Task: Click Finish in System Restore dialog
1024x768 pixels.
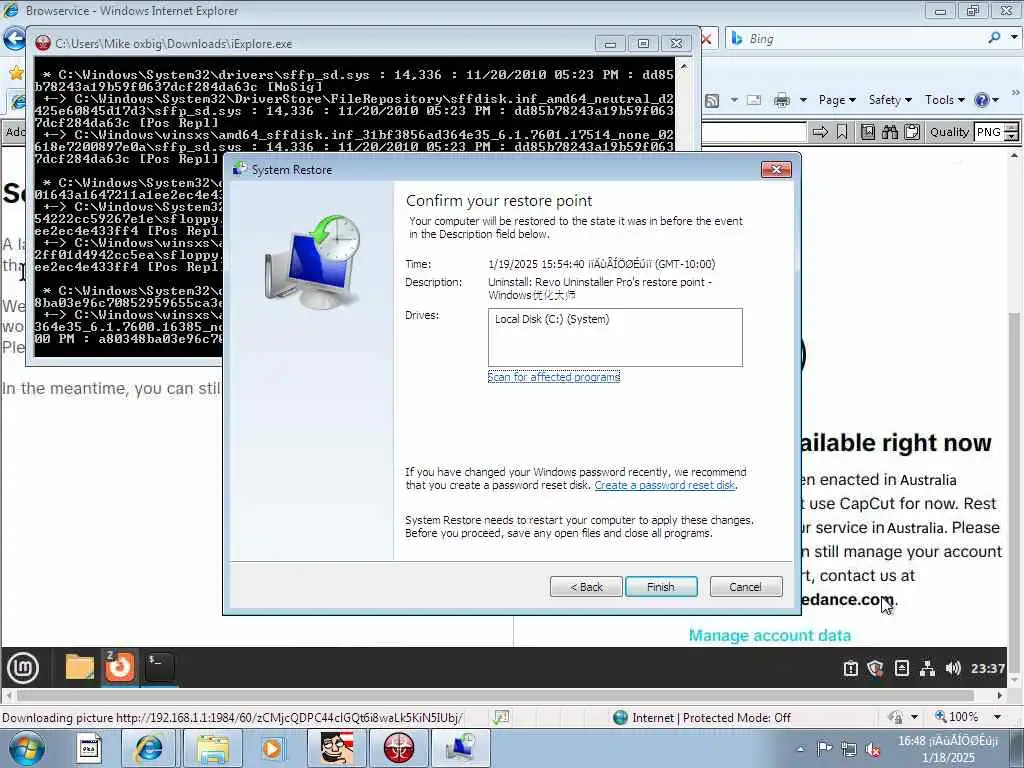Action: (x=661, y=586)
